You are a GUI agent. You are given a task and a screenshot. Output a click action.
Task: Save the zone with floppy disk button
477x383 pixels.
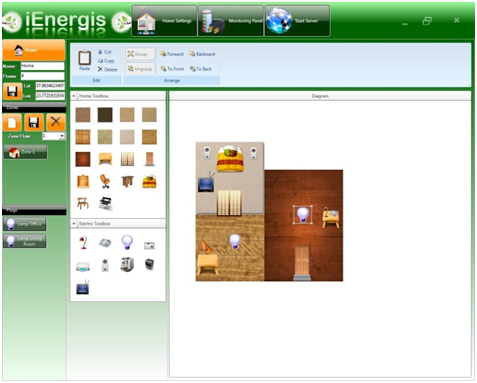(34, 122)
